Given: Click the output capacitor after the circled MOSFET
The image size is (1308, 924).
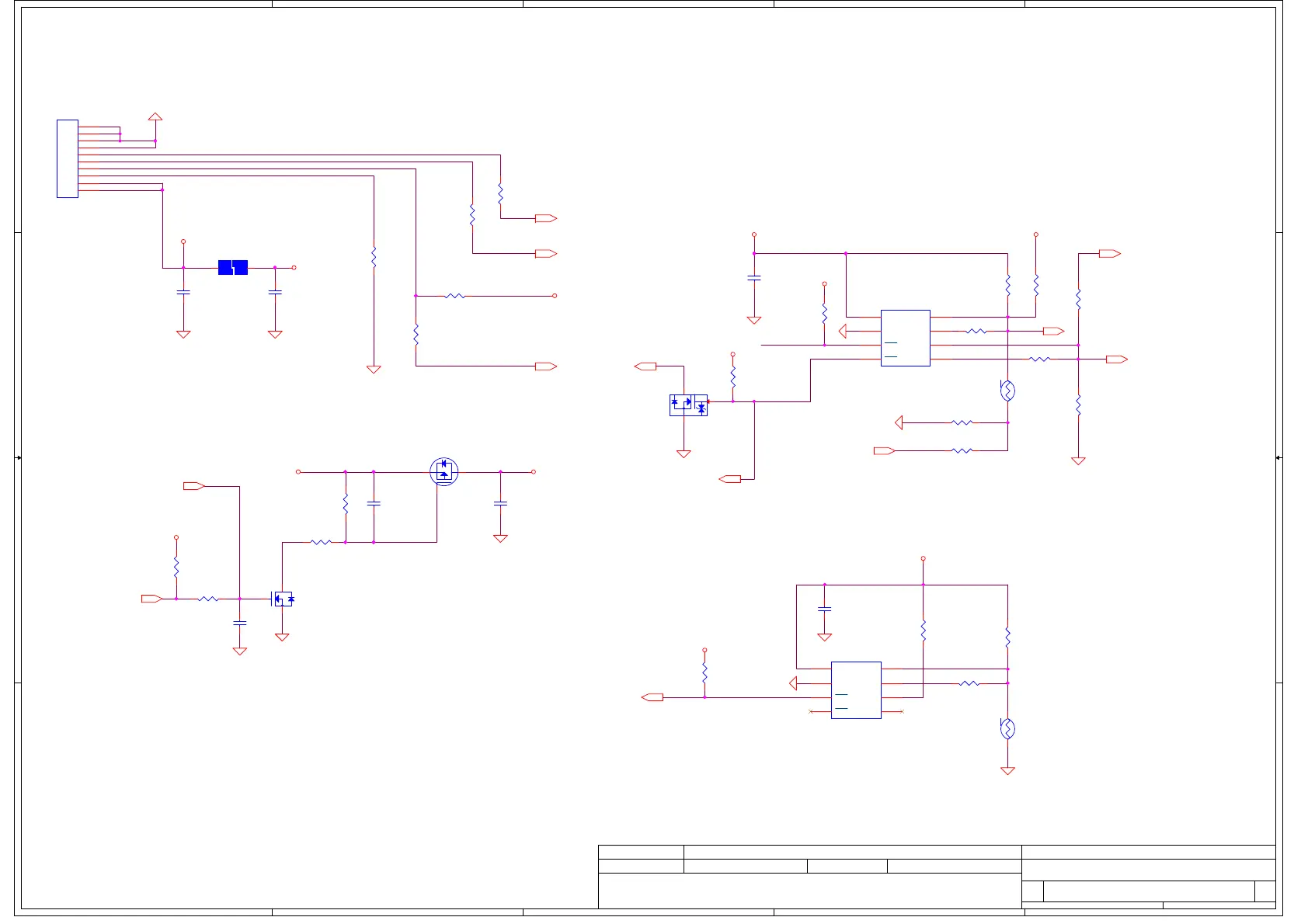Looking at the screenshot, I should (500, 503).
